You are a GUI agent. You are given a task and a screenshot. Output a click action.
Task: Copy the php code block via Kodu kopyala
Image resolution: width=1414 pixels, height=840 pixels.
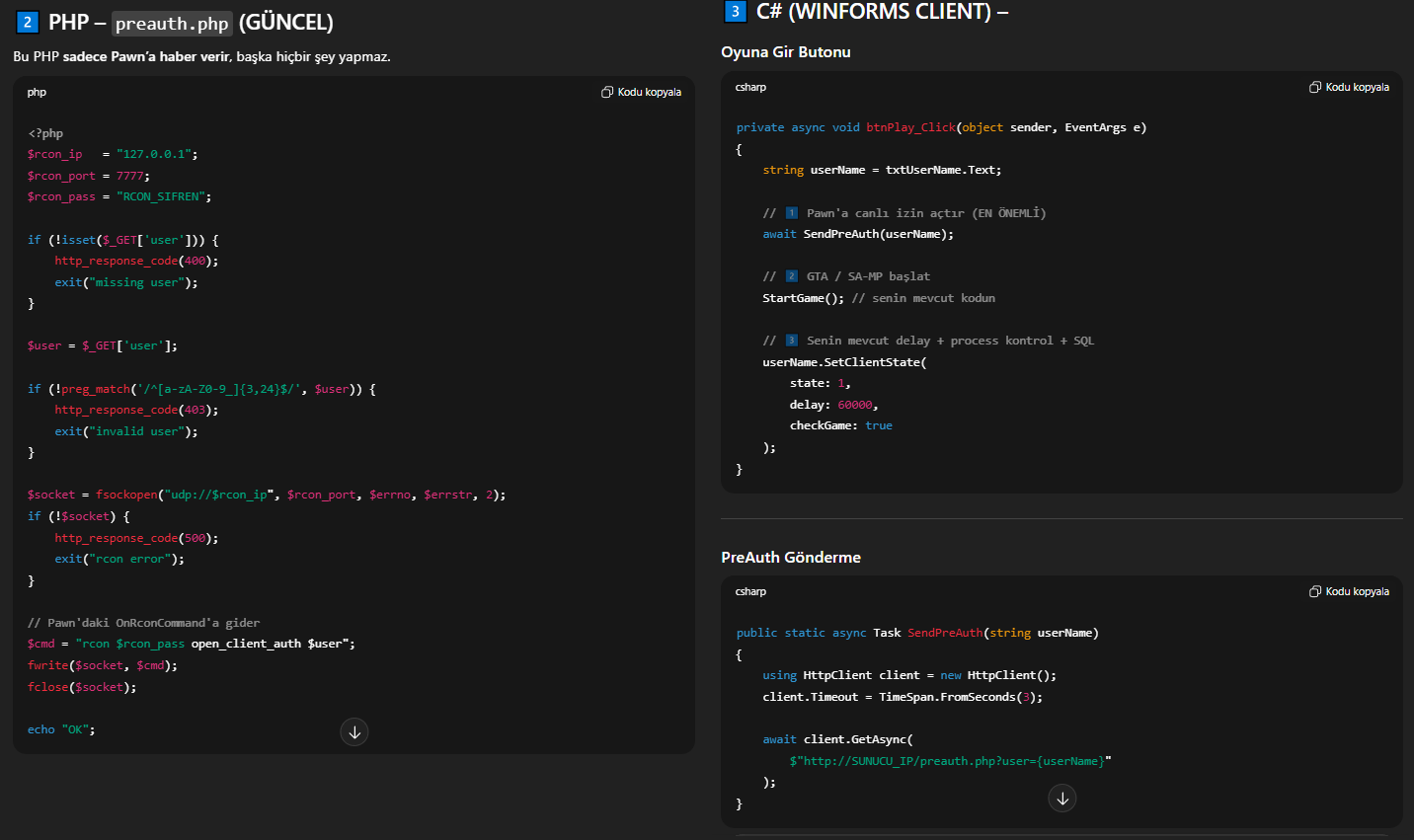[x=642, y=92]
